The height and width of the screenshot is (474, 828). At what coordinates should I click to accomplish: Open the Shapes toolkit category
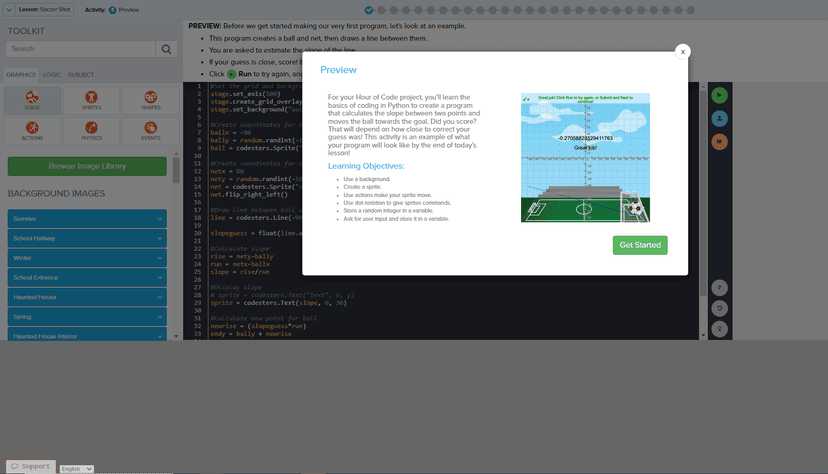(x=150, y=100)
